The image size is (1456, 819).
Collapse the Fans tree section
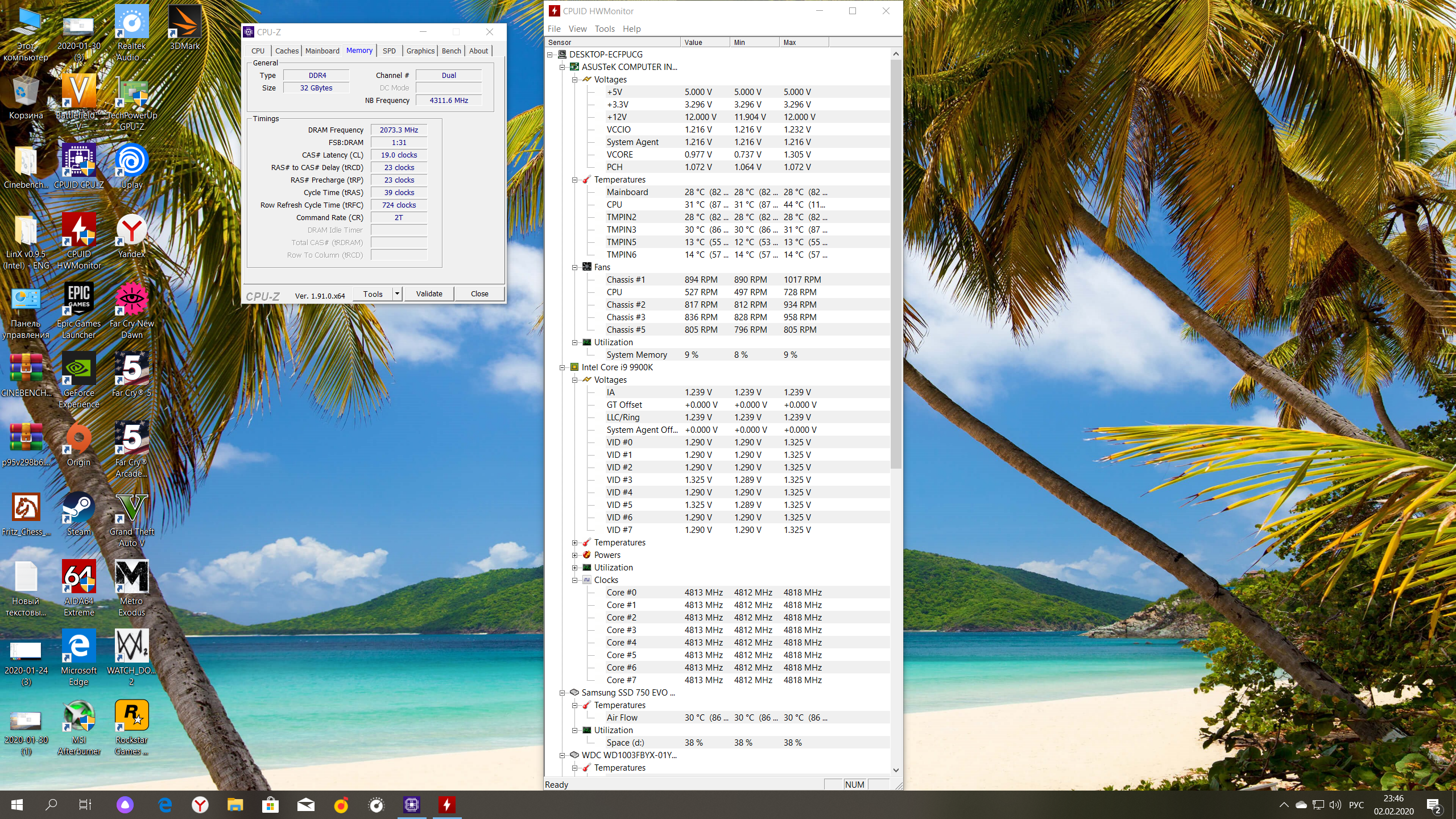coord(574,267)
